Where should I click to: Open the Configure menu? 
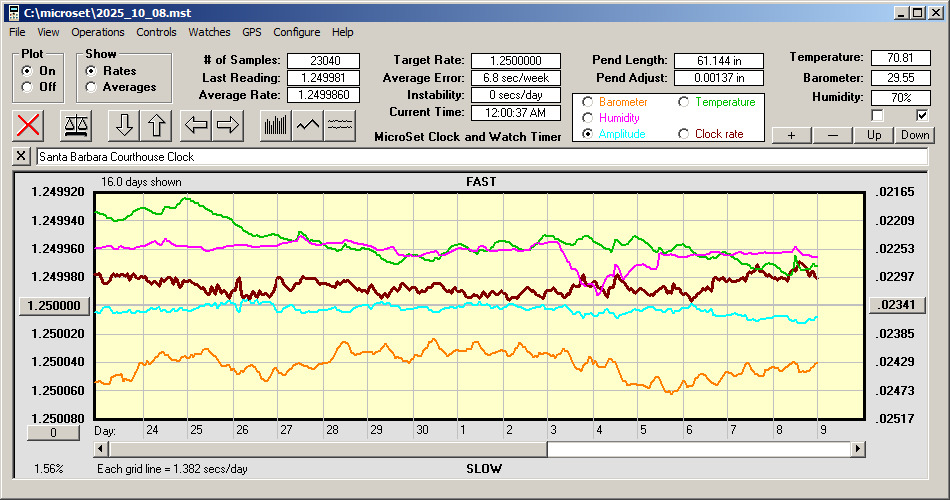(x=297, y=32)
